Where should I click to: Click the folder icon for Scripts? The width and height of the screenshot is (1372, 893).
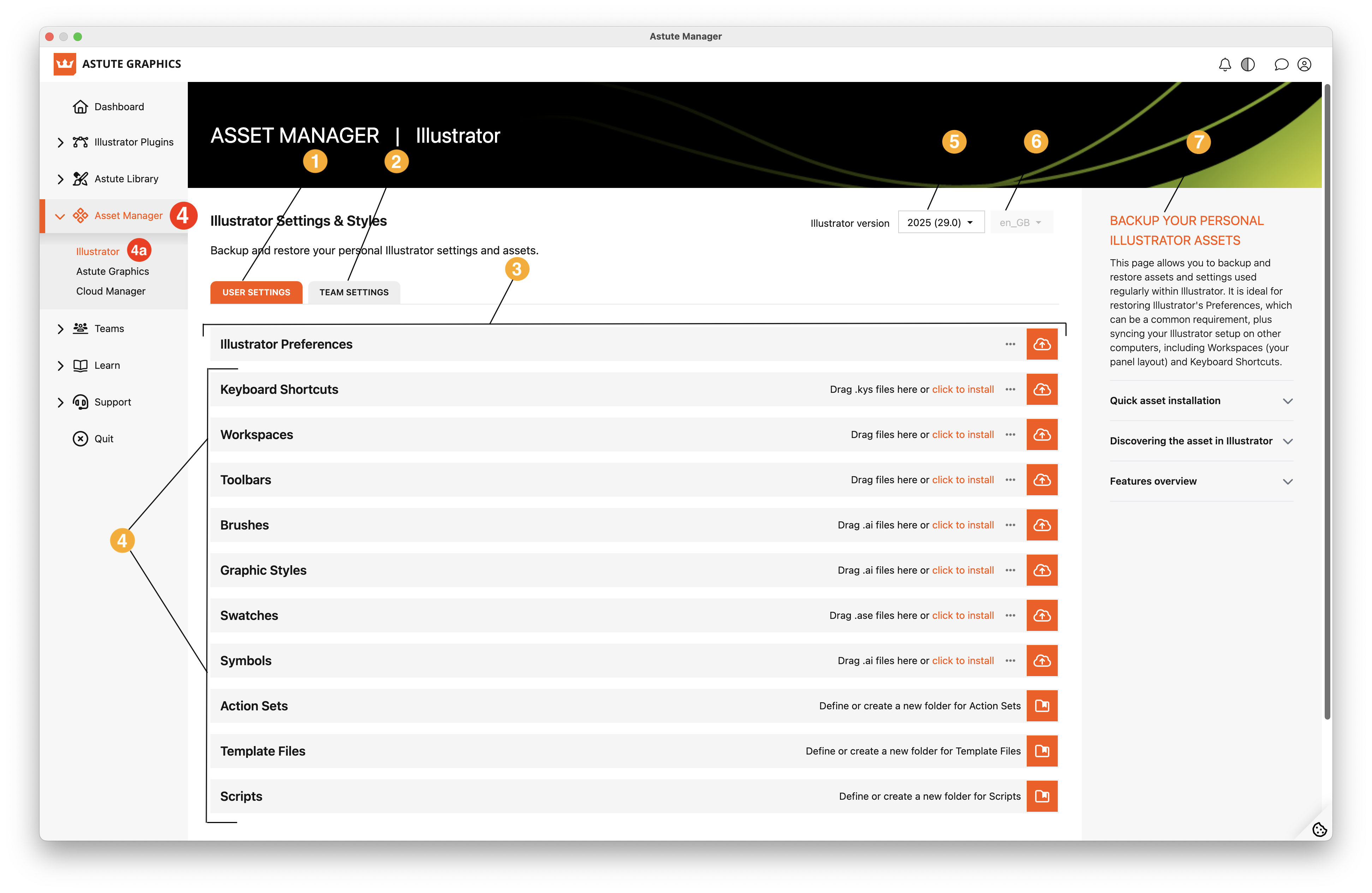[1042, 796]
